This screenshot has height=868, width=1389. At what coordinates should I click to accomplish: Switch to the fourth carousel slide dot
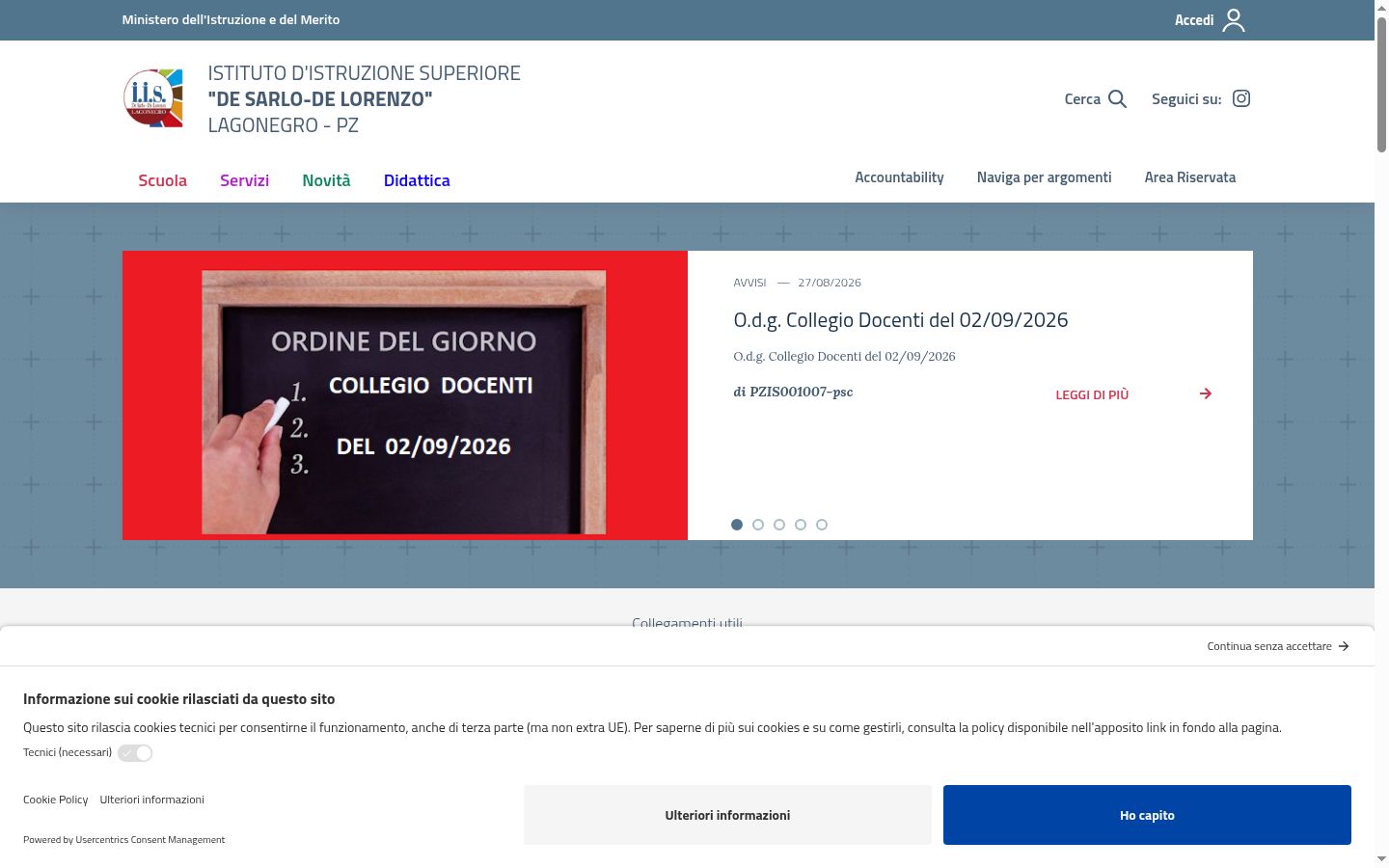(801, 525)
